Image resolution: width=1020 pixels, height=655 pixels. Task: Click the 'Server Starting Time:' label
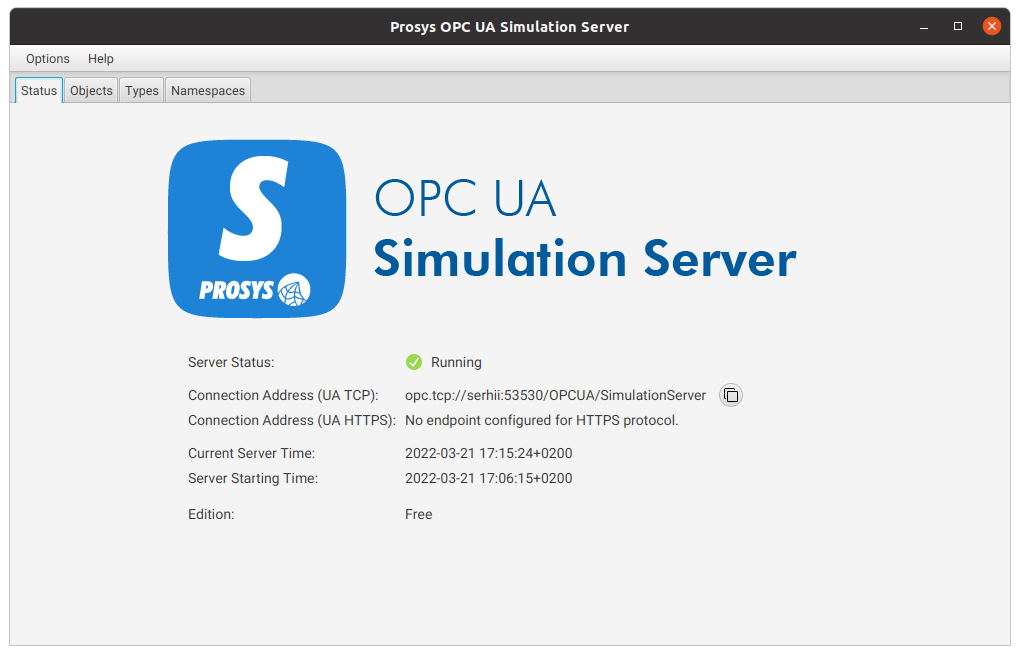pyautogui.click(x=252, y=478)
